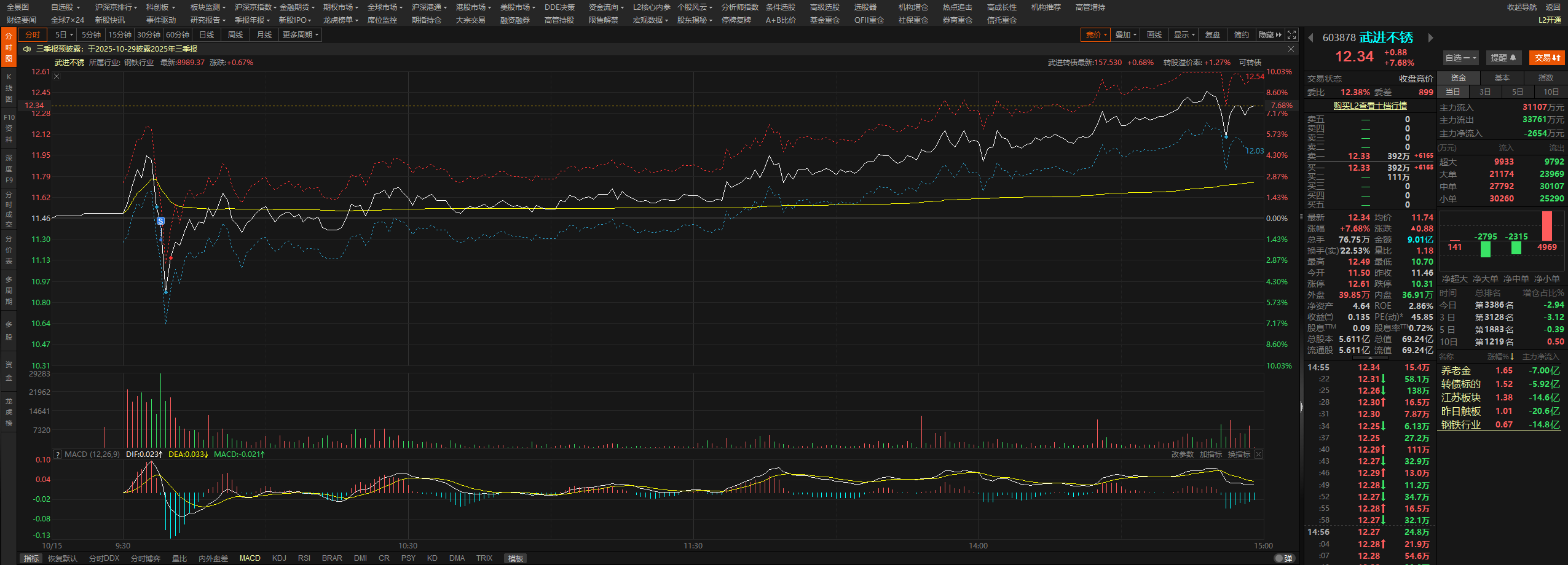
Task: Go to previous stock arrow
Action: click(1310, 37)
